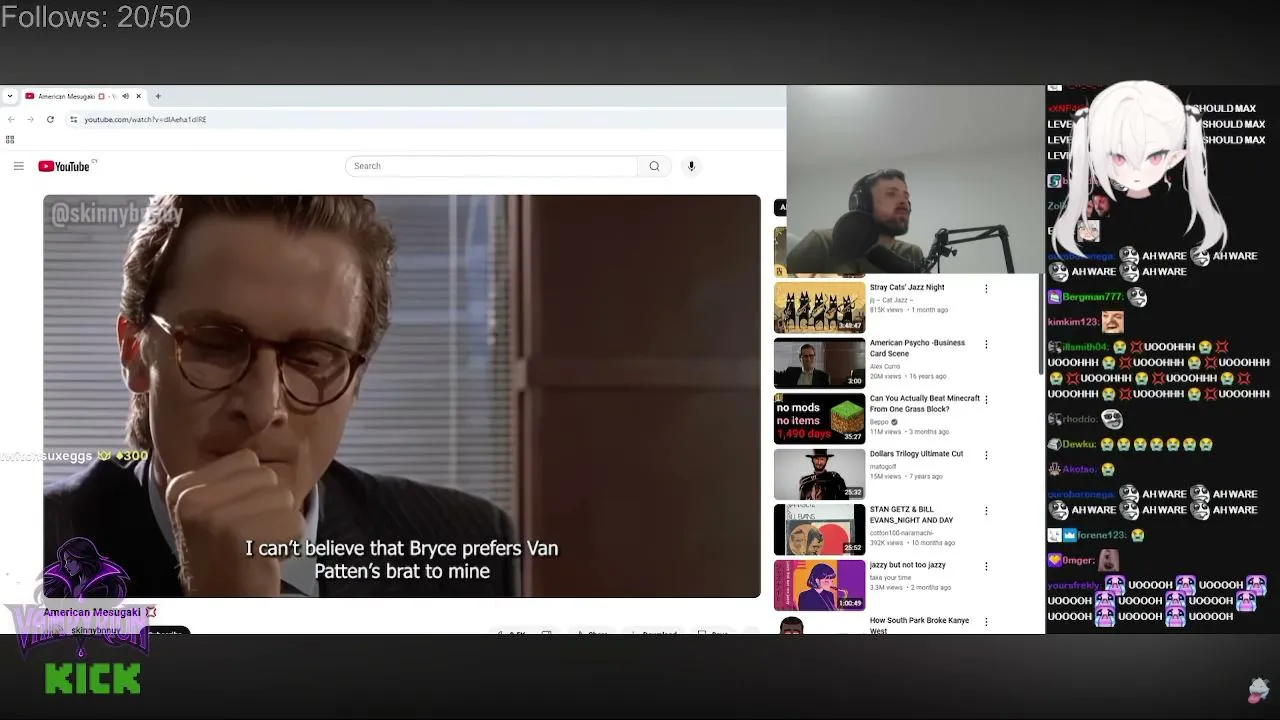View site information icon in address bar
Screen dimensions: 1280x720
[73, 119]
